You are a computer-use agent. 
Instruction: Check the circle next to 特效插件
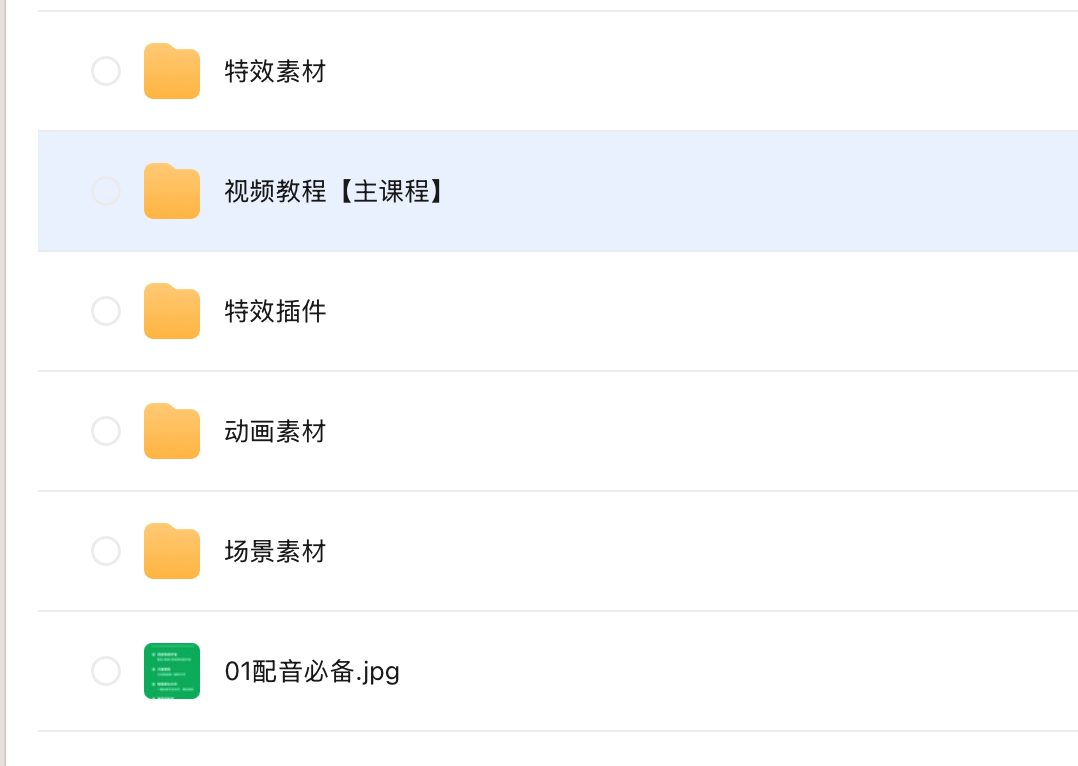pos(106,311)
